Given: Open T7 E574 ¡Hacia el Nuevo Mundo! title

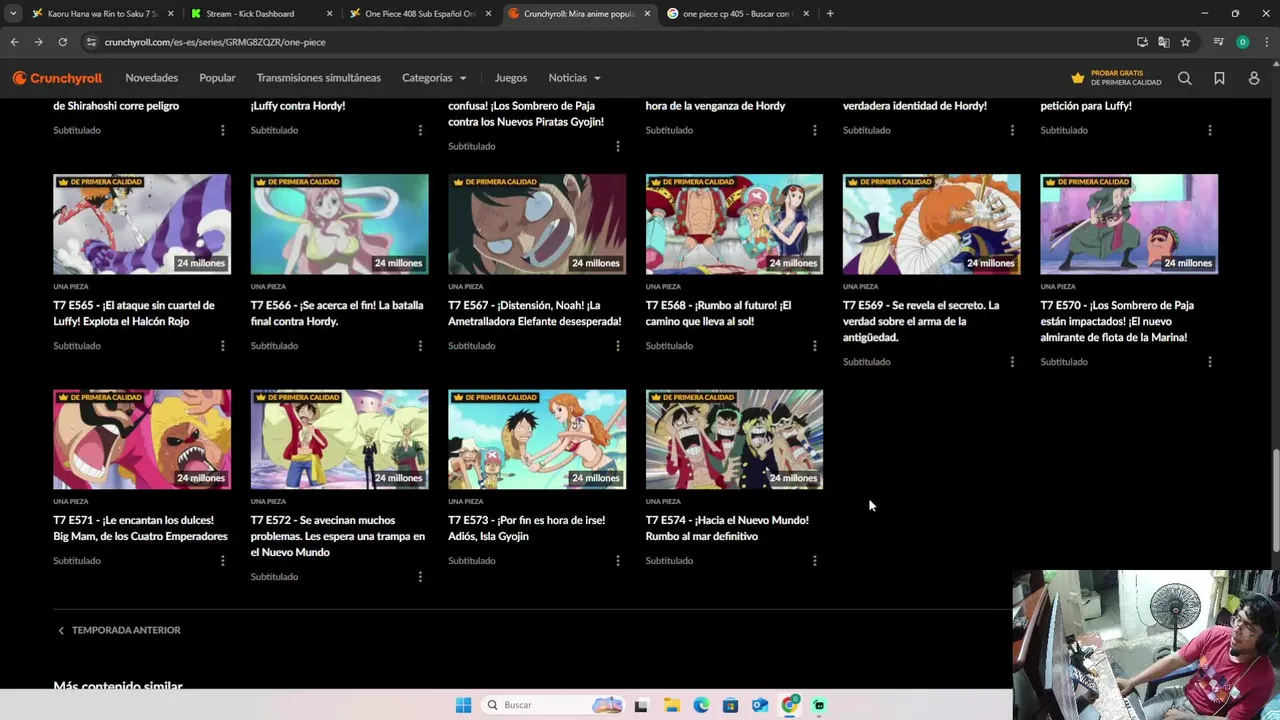Looking at the screenshot, I should click(727, 528).
